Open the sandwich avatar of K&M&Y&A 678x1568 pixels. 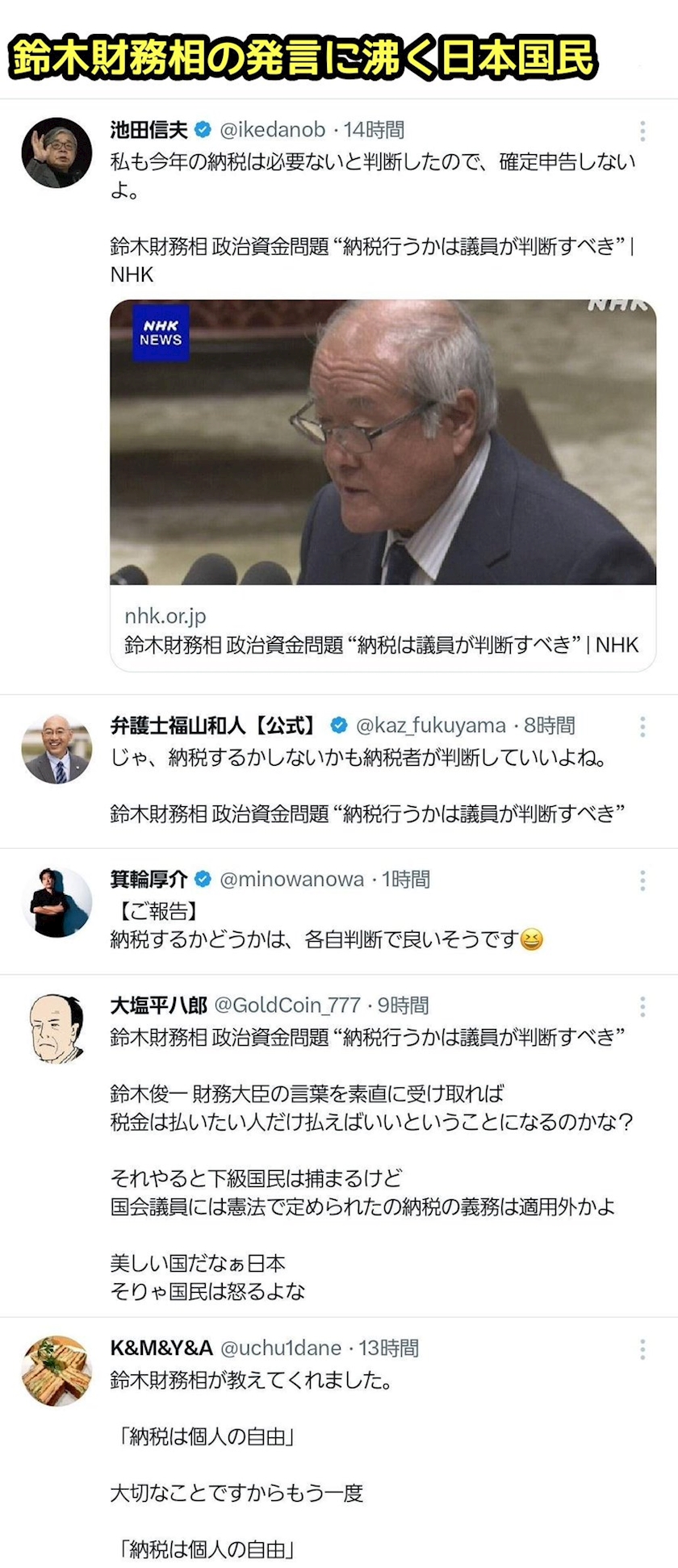[x=56, y=1371]
